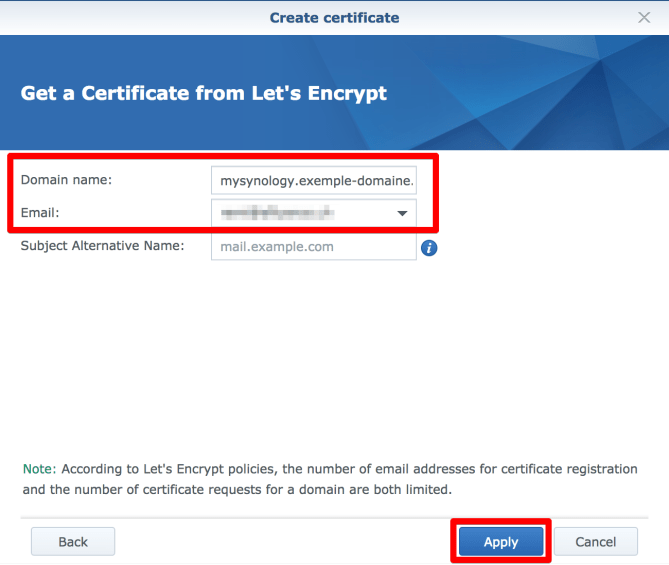669x565 pixels.
Task: Click the blurred email address in Email box
Action: (x=277, y=213)
